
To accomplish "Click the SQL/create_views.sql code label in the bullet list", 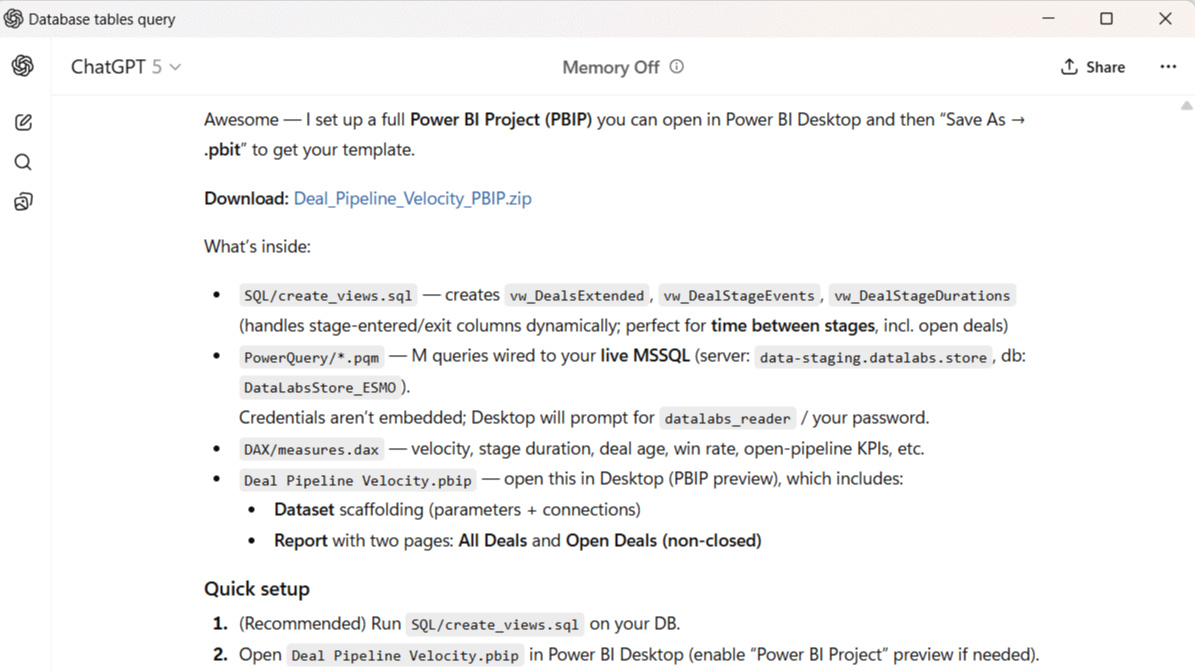I will 328,296.
